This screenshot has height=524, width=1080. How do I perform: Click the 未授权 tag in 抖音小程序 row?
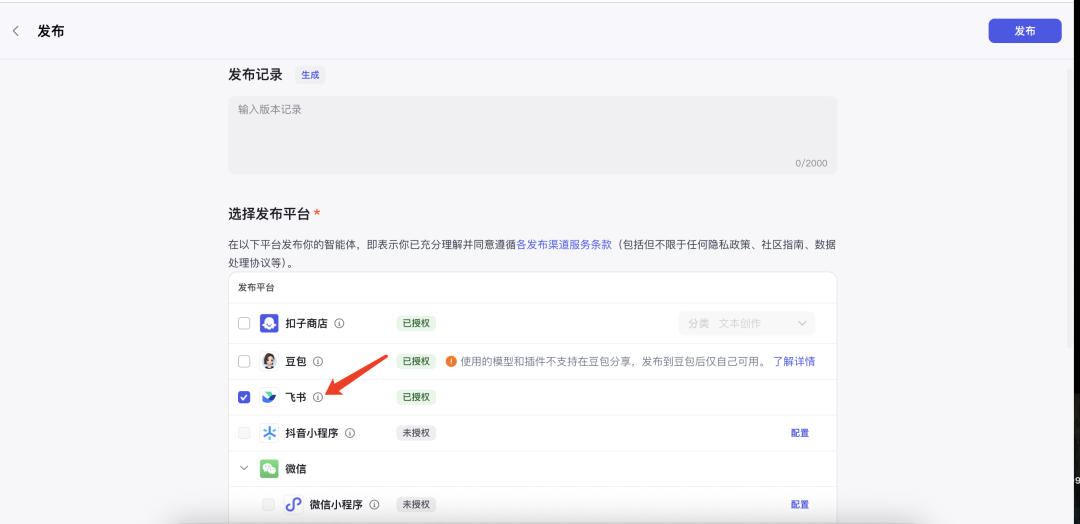point(416,433)
